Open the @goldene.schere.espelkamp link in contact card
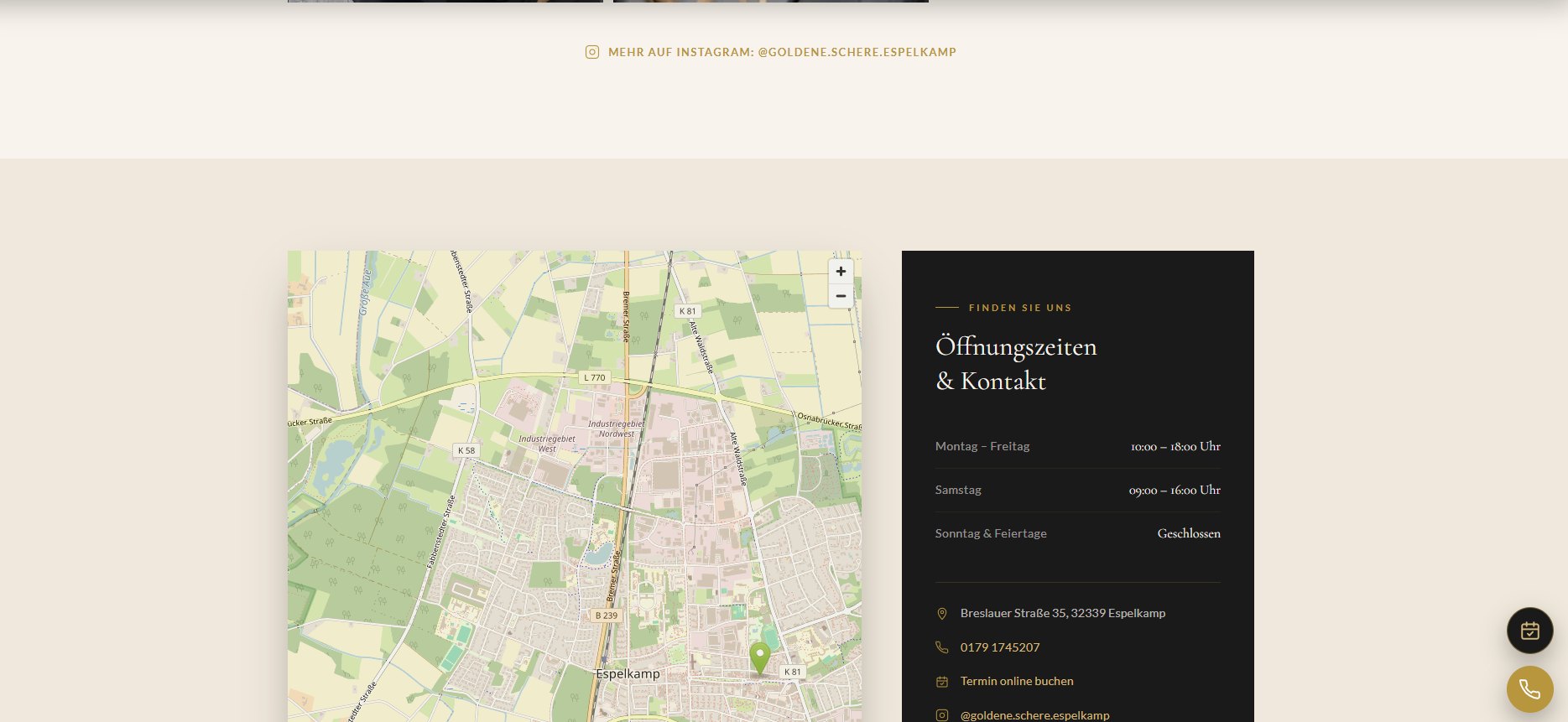This screenshot has height=722, width=1568. pyautogui.click(x=1035, y=715)
